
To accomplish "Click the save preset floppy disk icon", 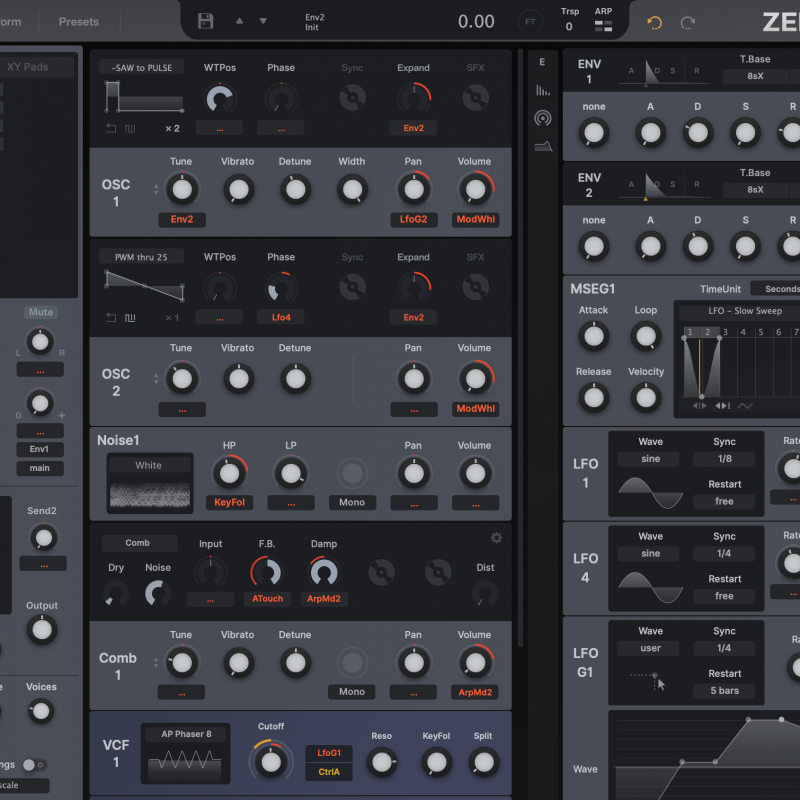I will click(x=206, y=21).
